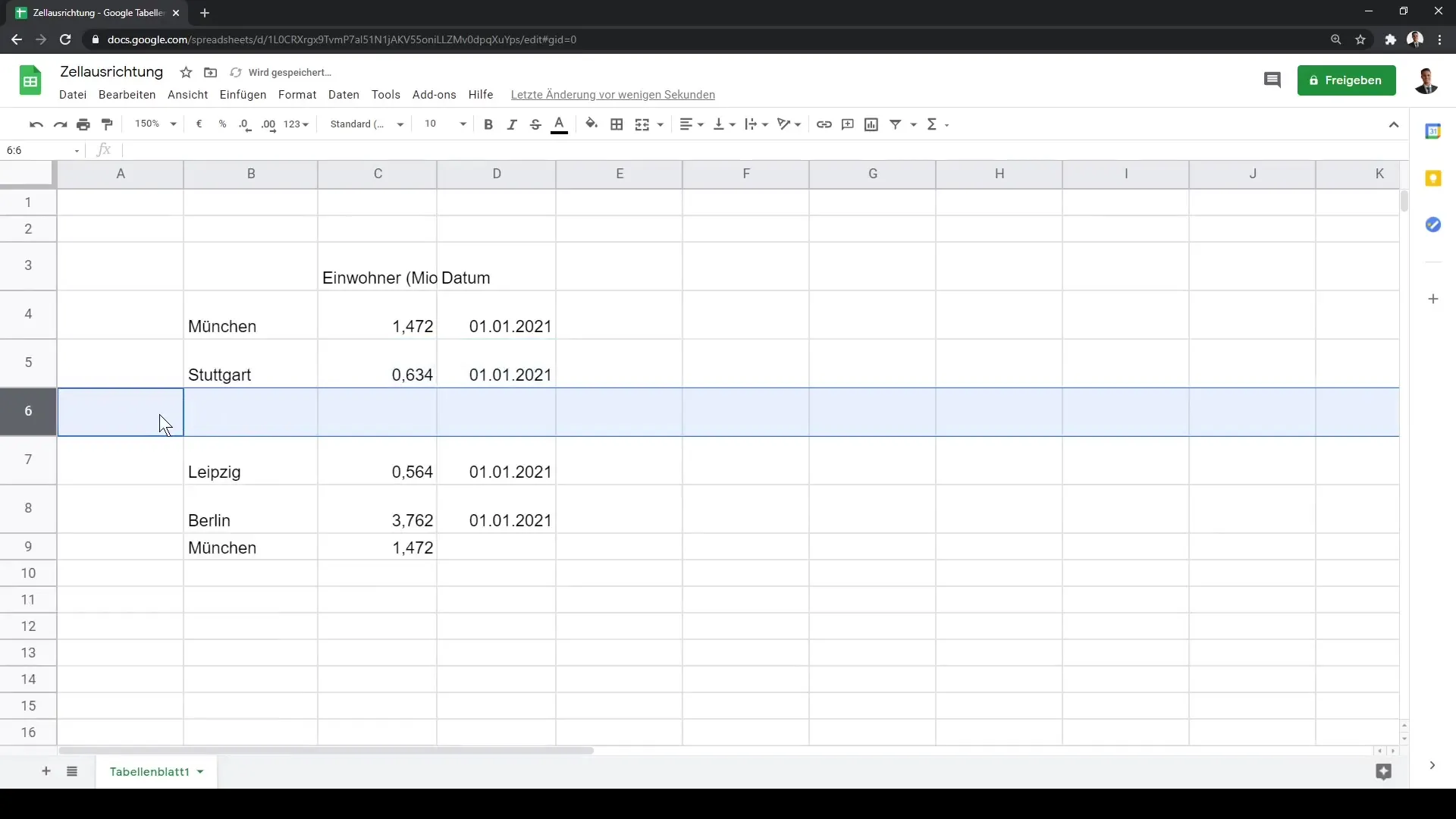Open horizontal align dropdown

[x=692, y=124]
